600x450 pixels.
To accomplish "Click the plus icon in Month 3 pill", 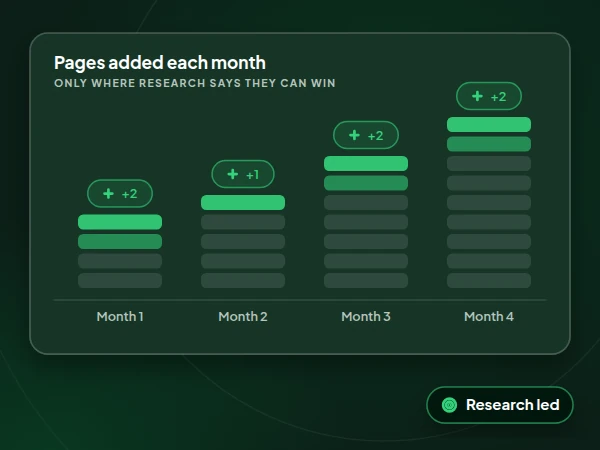I will 354,135.
